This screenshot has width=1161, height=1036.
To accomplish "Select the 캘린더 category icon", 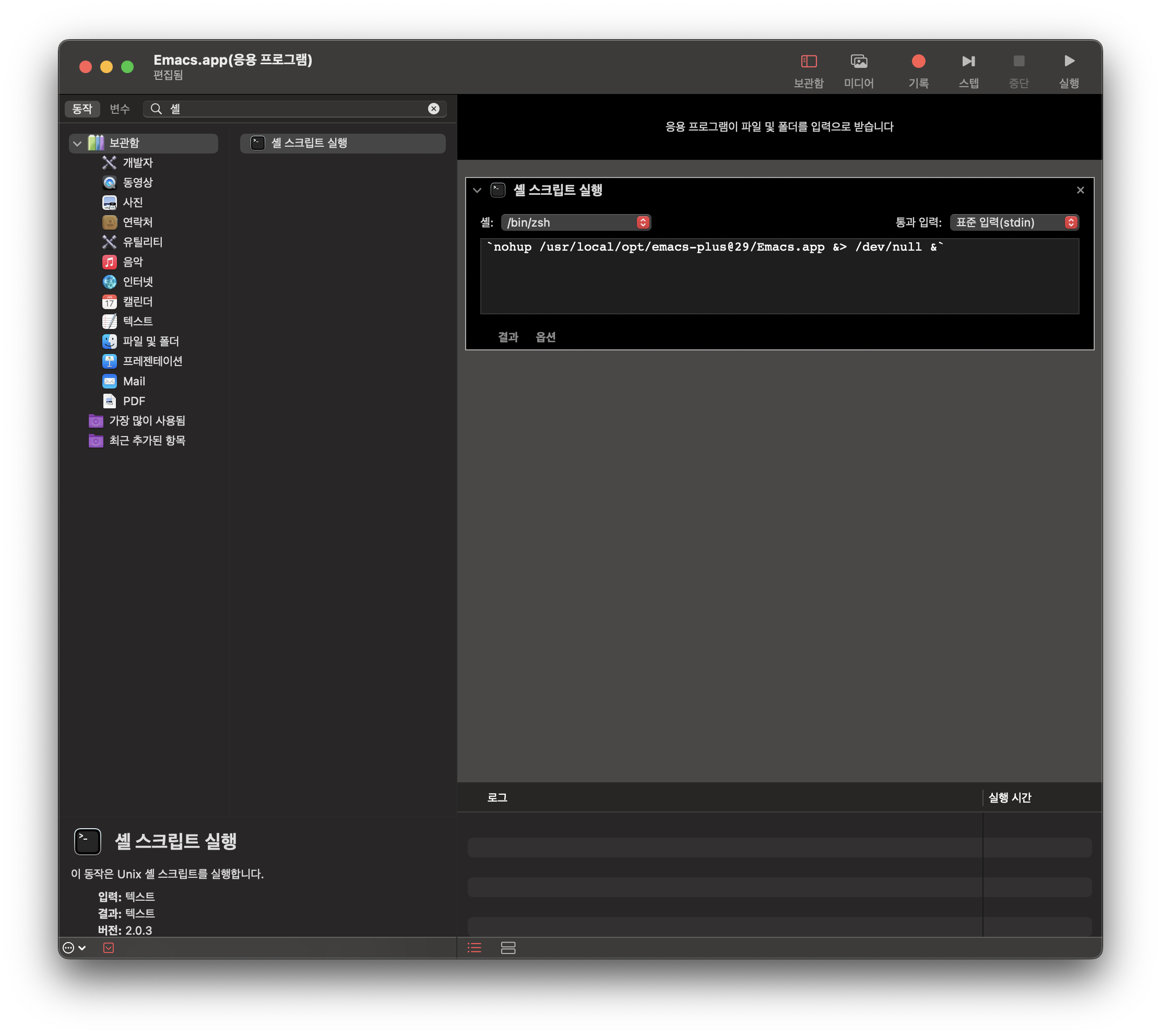I will point(109,302).
